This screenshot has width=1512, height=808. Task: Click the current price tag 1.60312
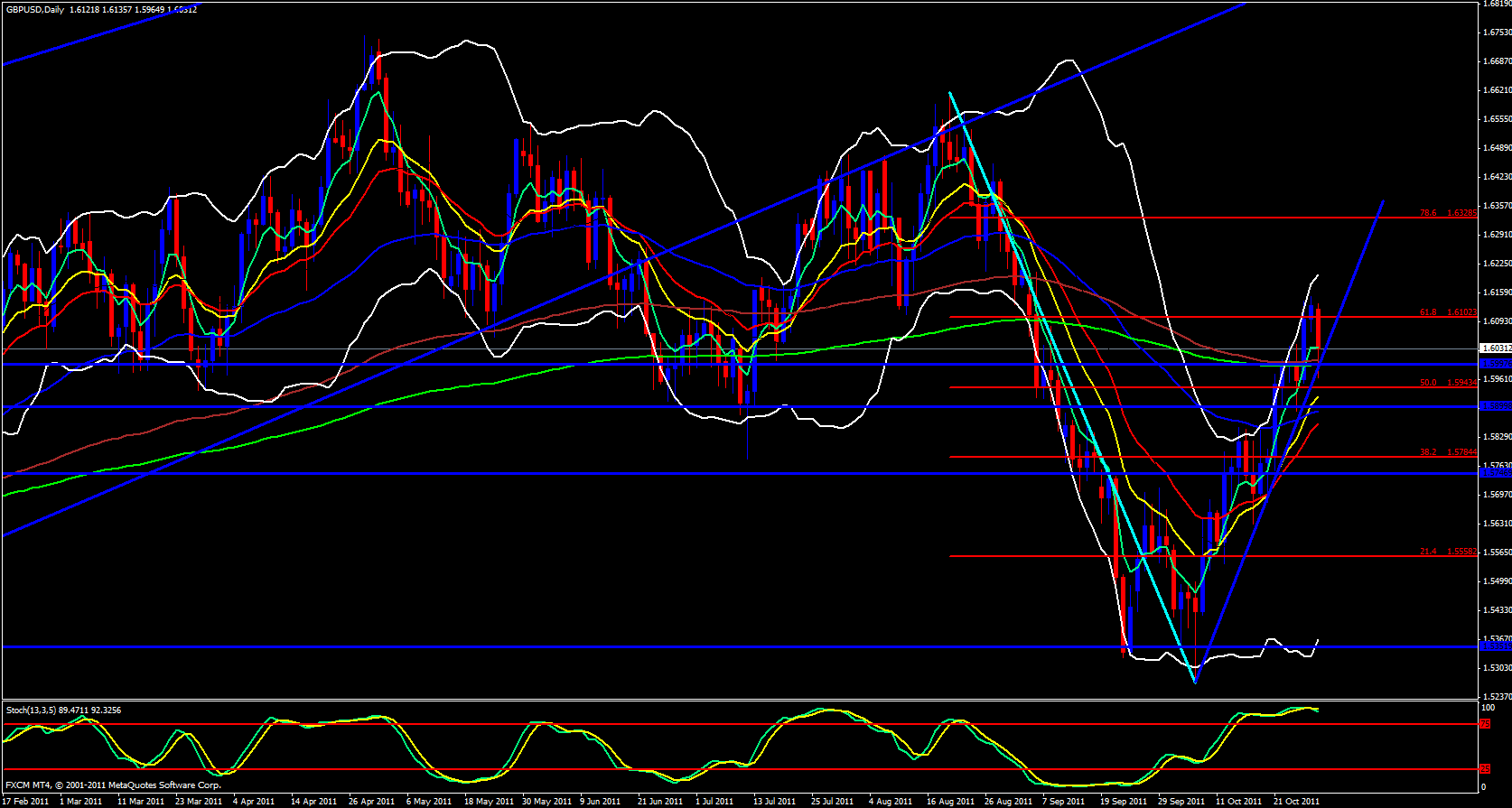click(1496, 348)
